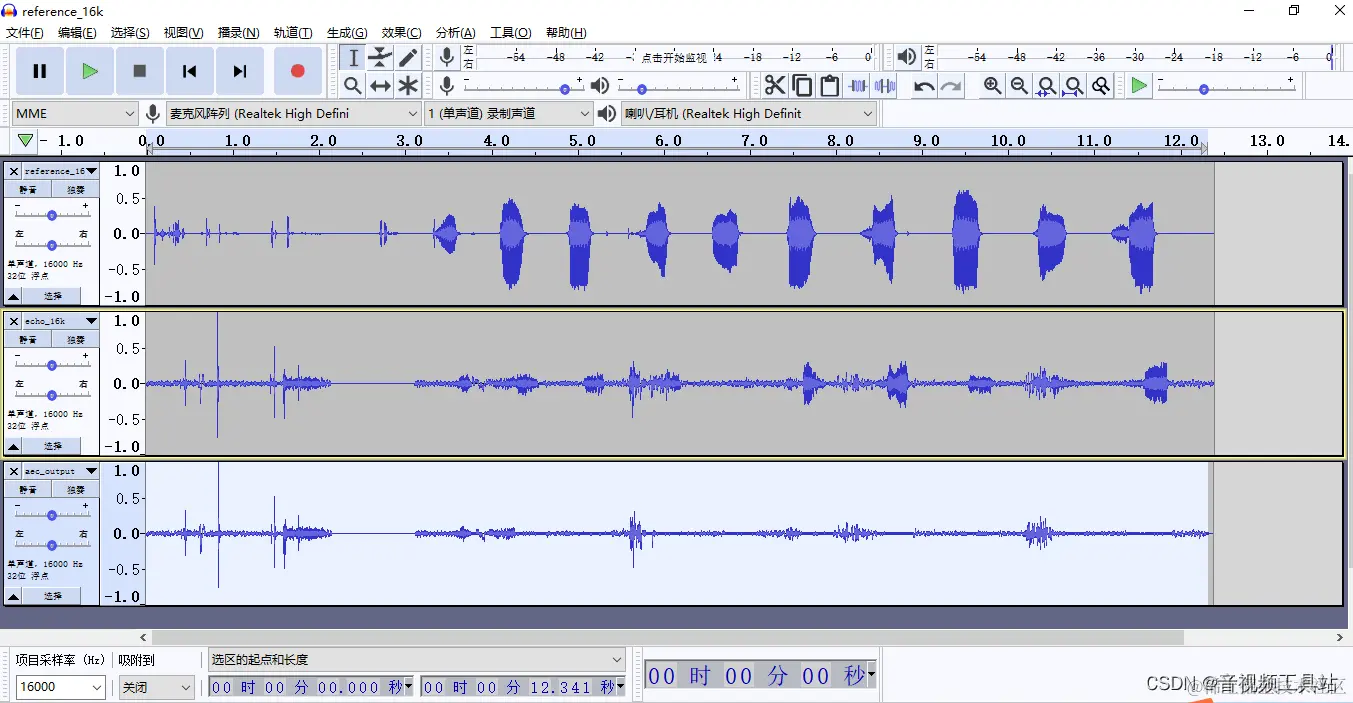The image size is (1353, 703).
Task: Start recording with the red Record button
Action: click(x=297, y=71)
